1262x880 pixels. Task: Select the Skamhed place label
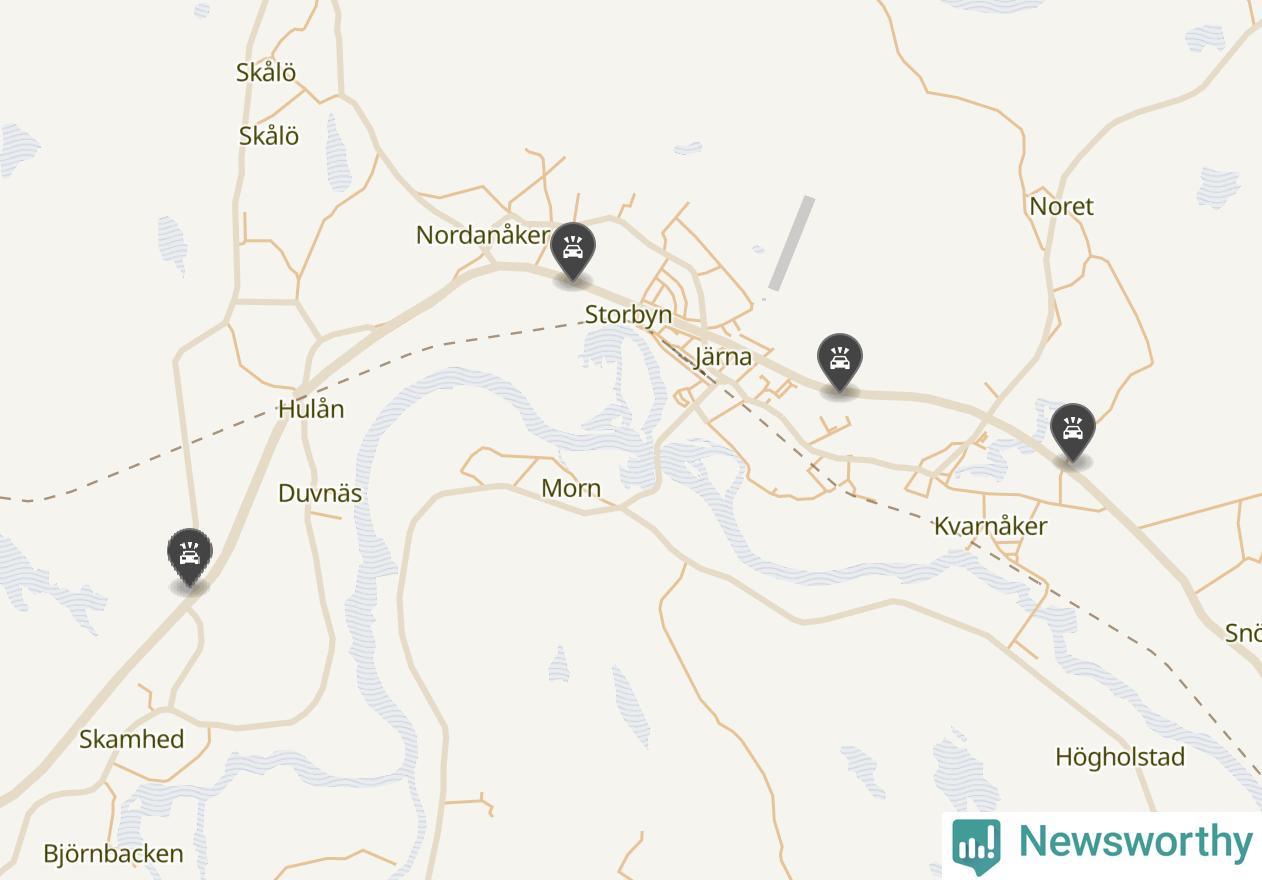pos(132,739)
